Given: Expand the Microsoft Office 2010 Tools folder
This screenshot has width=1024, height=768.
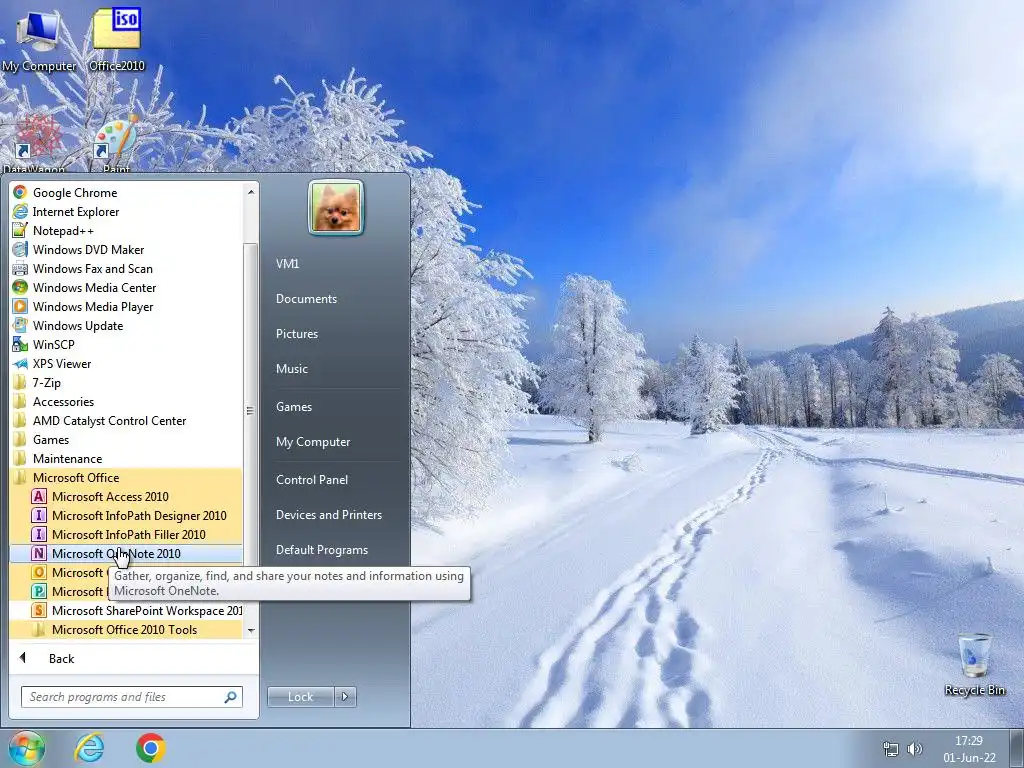Looking at the screenshot, I should 125,630.
